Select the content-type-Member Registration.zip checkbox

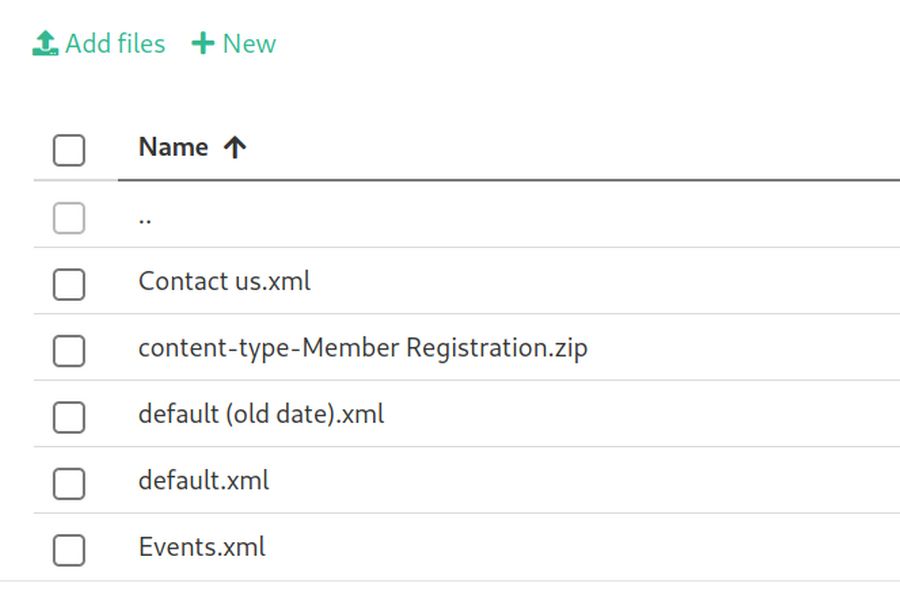[x=69, y=351]
